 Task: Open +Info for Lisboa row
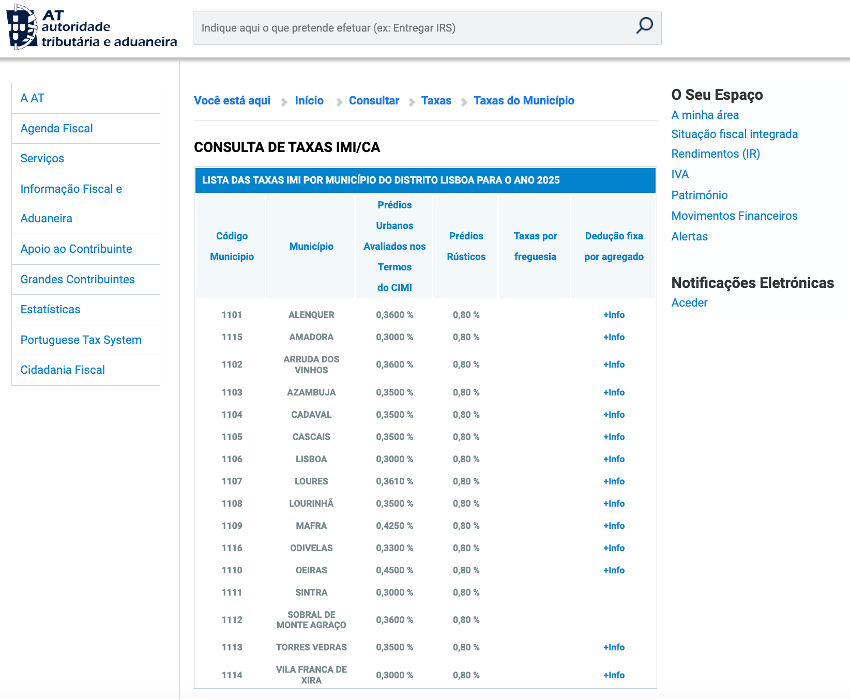[614, 459]
